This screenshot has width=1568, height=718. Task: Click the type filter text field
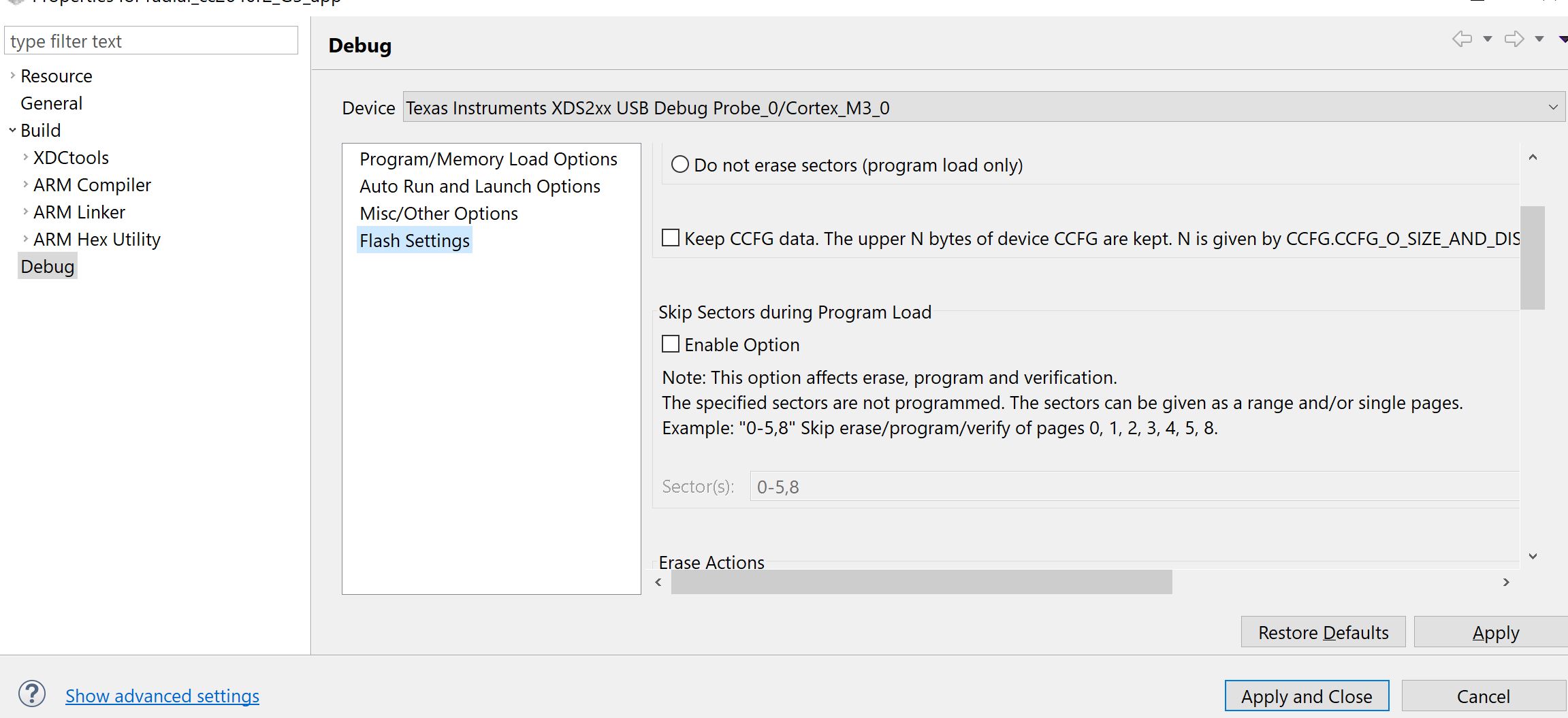click(x=151, y=41)
